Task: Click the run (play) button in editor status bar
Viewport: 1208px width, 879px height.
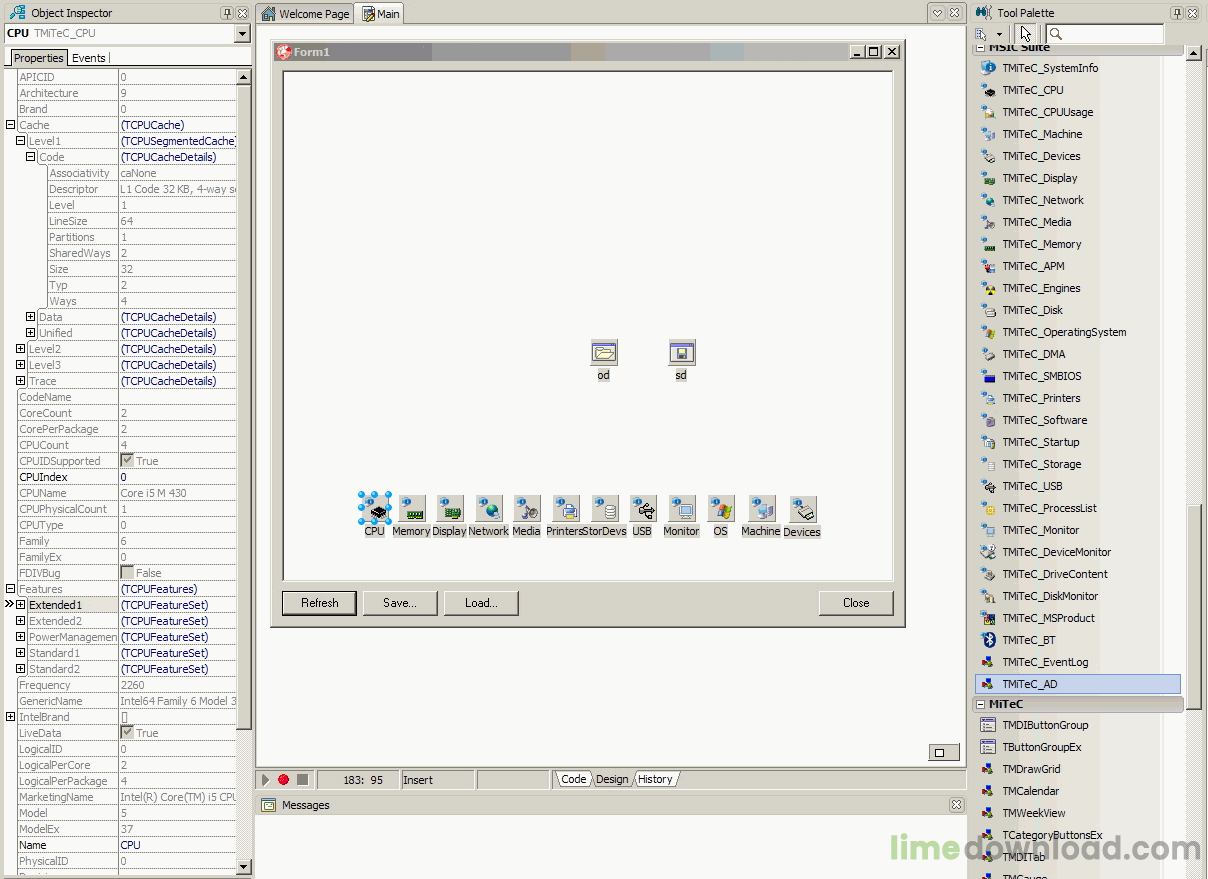Action: pos(266,779)
